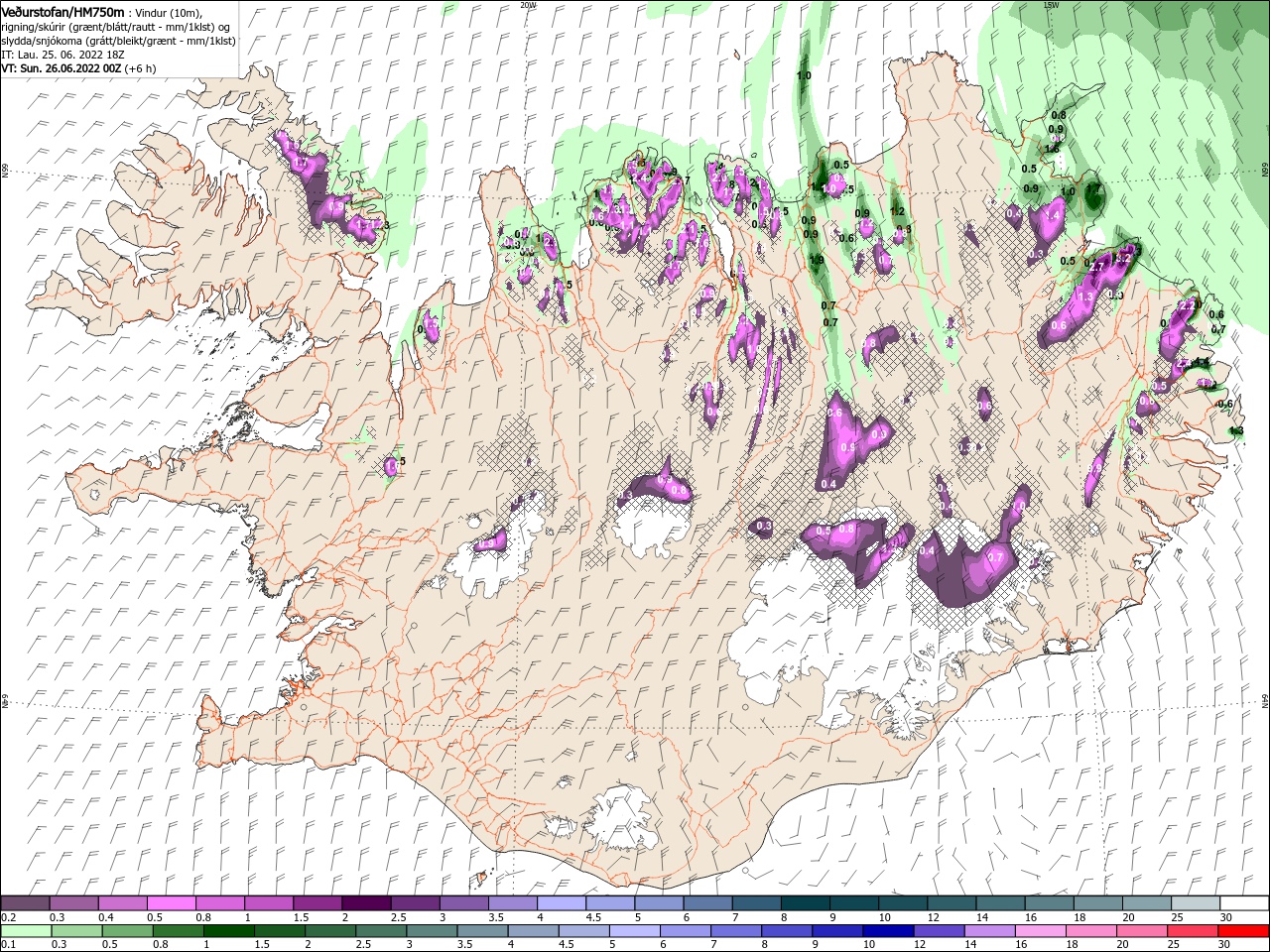
Task: Select the bright pink snow swatch at 0.5
Action: (x=171, y=903)
